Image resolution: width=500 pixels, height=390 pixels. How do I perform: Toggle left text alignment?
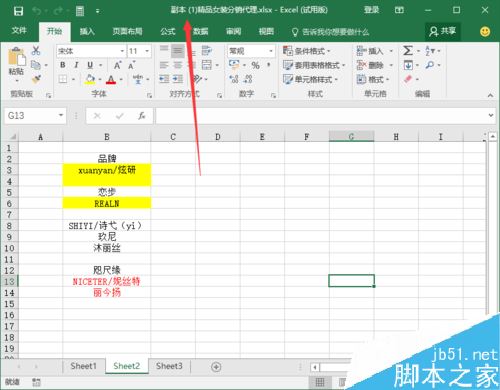pyautogui.click(x=164, y=65)
